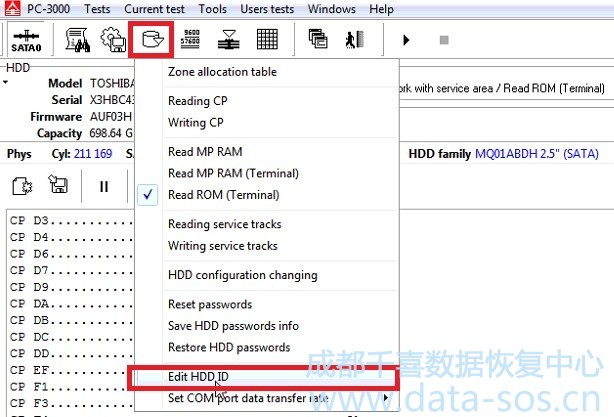The width and height of the screenshot is (614, 417).
Task: Open the Help menu
Action: pos(381,9)
